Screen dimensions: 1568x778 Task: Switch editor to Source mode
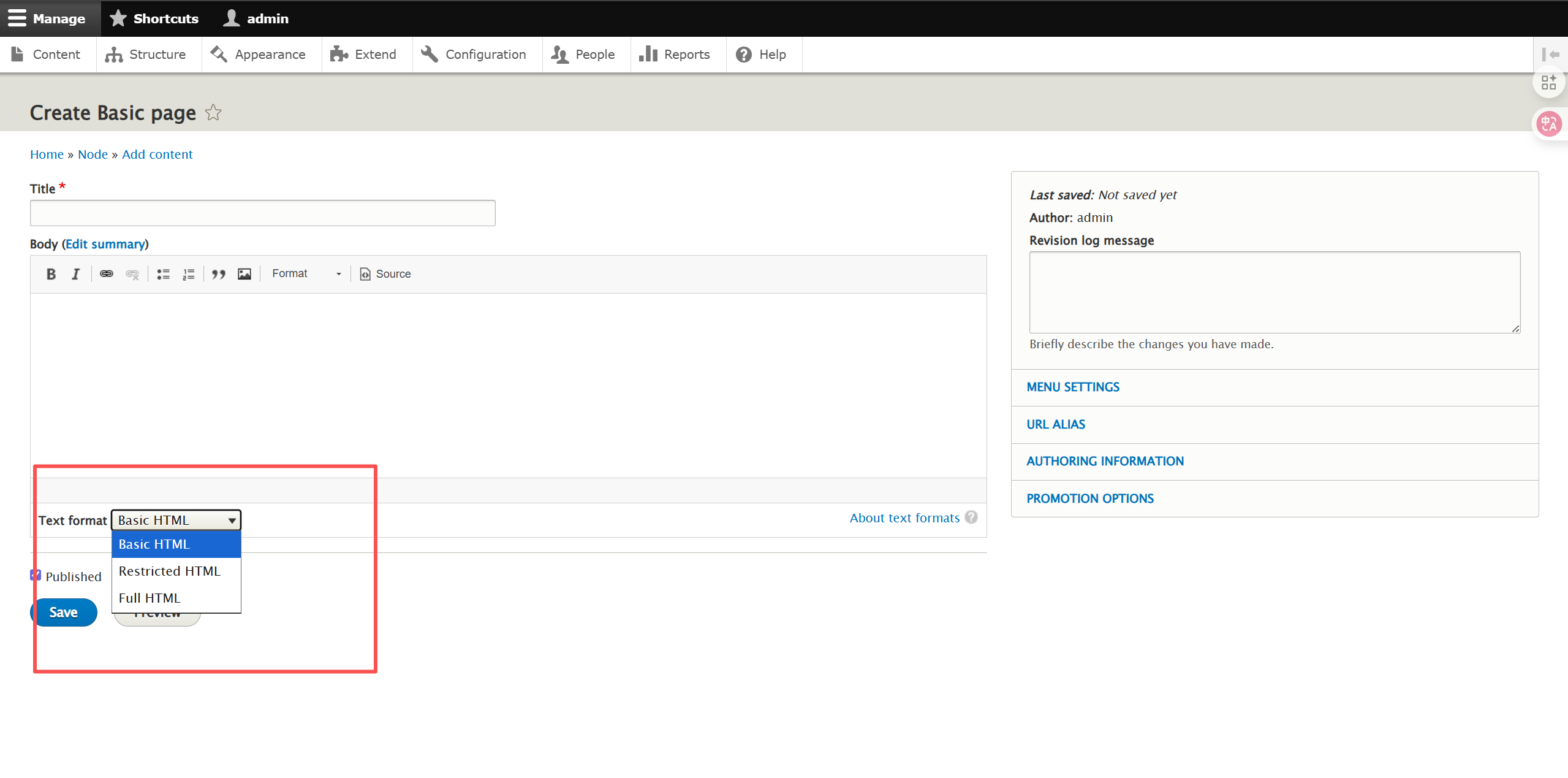click(x=385, y=274)
